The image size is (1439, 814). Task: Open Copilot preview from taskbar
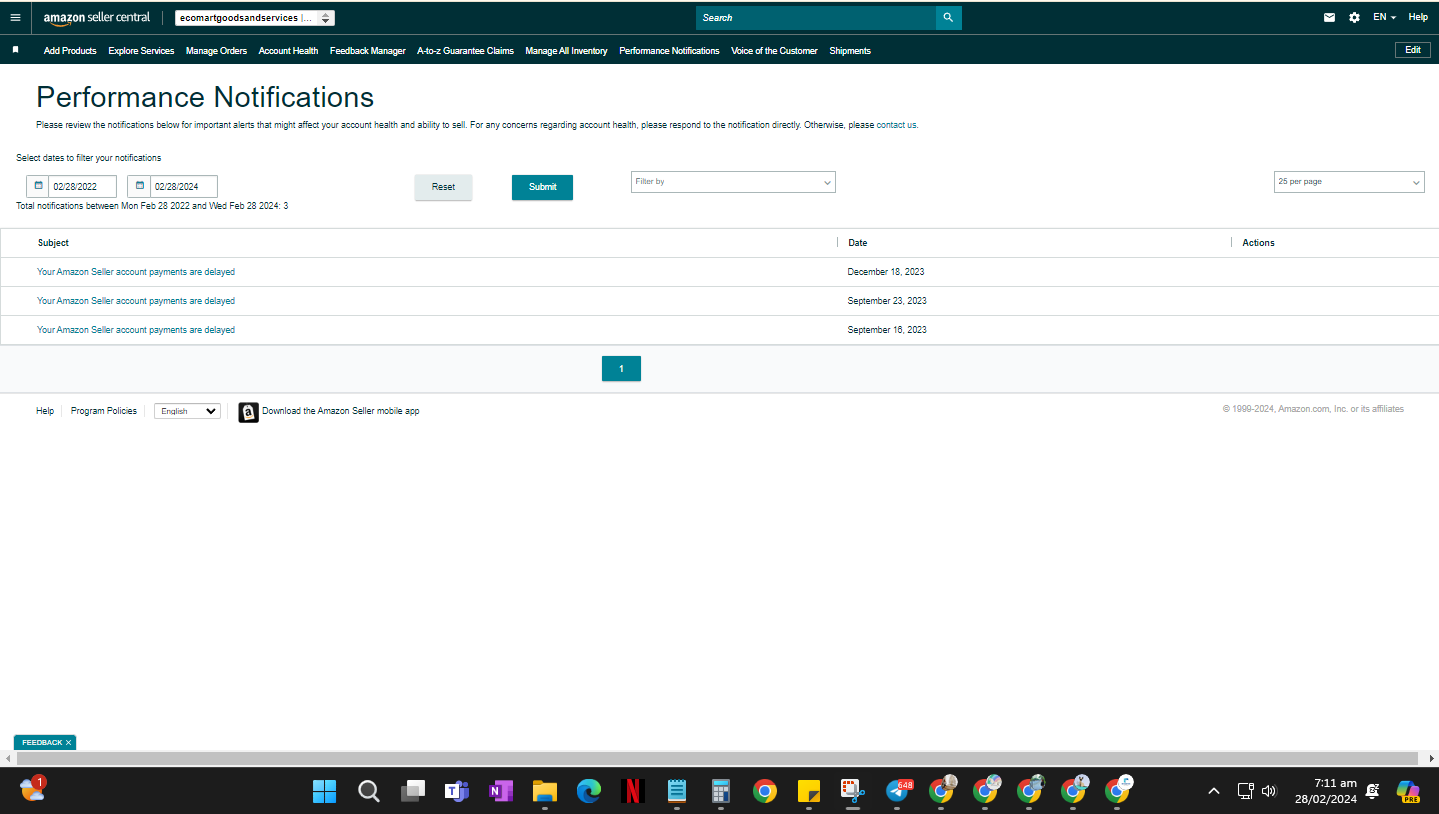click(1408, 792)
